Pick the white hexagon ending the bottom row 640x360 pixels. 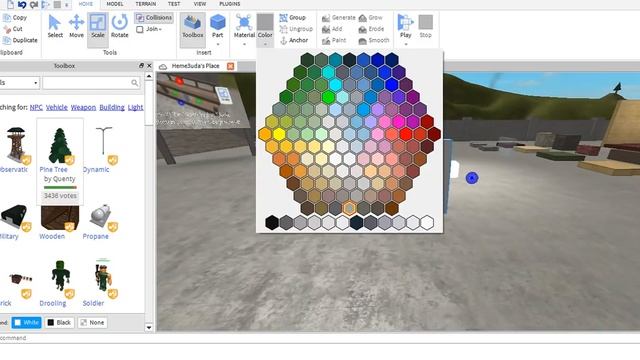[x=427, y=222]
